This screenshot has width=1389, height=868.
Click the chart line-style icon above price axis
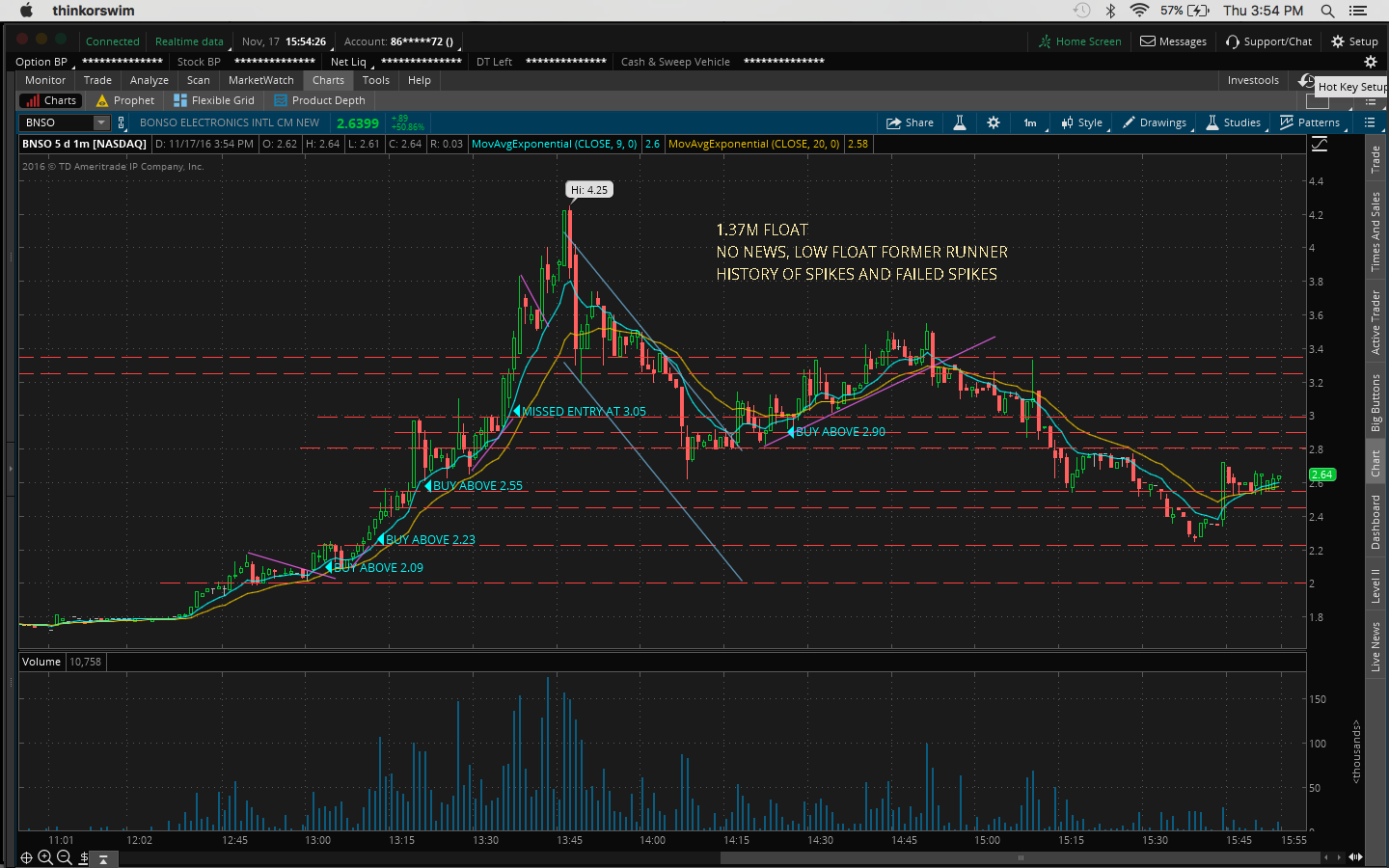point(1320,144)
